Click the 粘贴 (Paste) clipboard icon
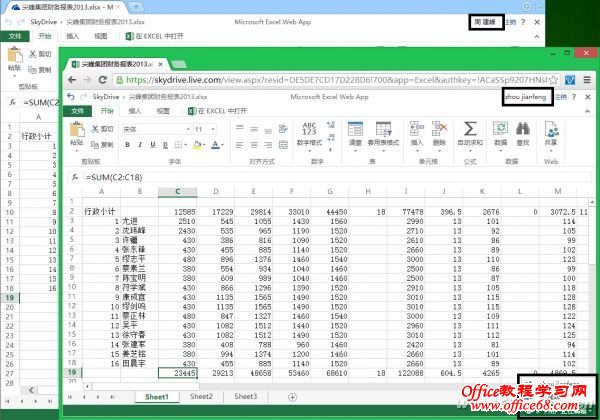 [76, 131]
